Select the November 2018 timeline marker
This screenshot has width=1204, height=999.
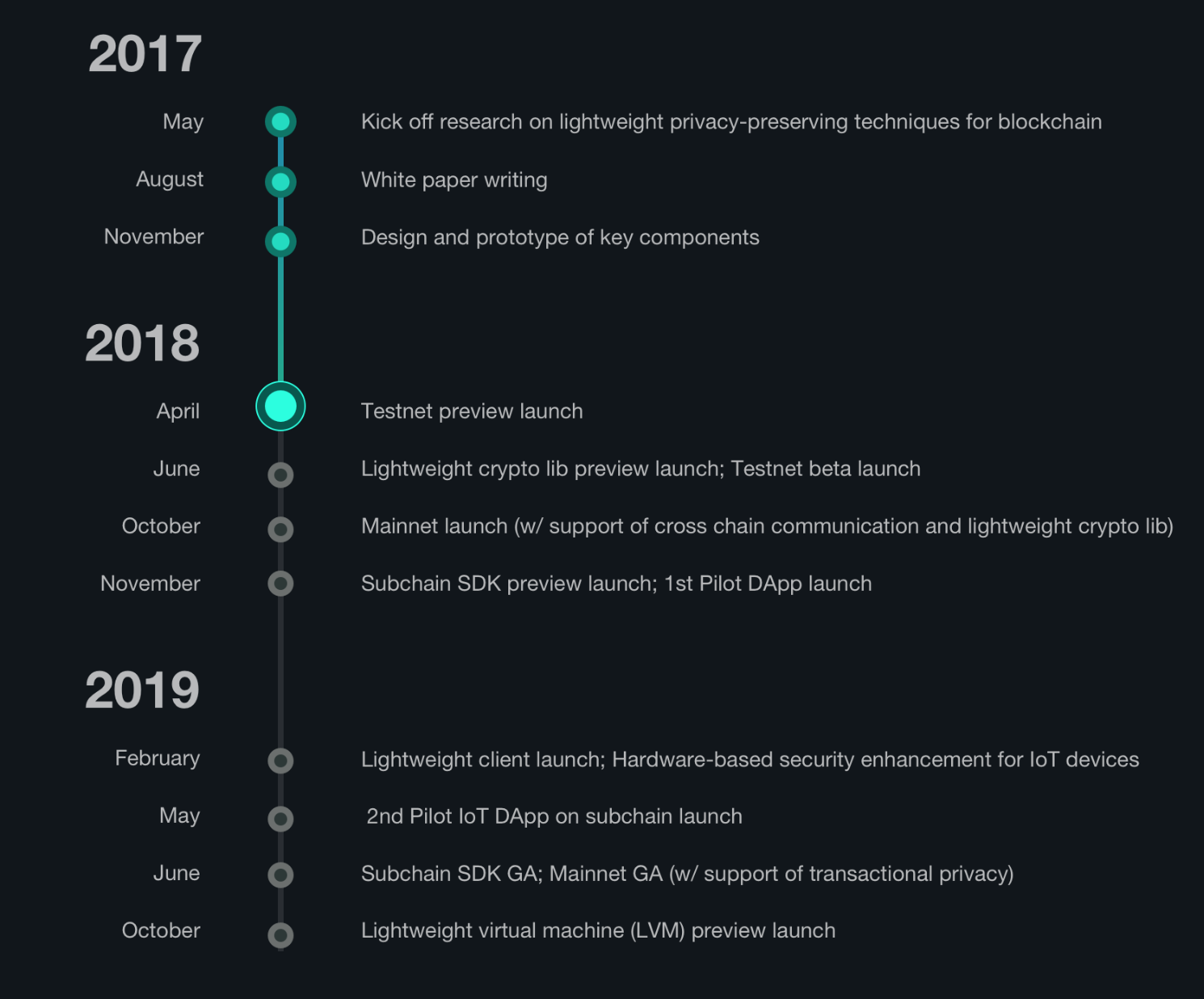click(280, 584)
